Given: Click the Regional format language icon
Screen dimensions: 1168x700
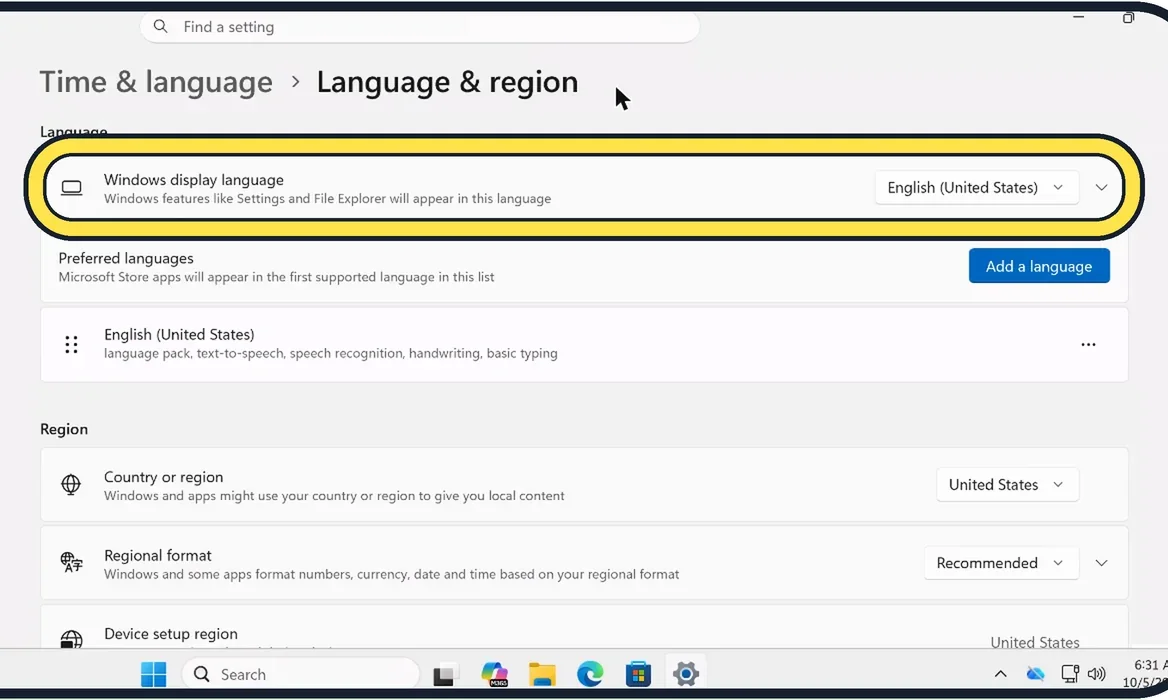Looking at the screenshot, I should pyautogui.click(x=72, y=562).
